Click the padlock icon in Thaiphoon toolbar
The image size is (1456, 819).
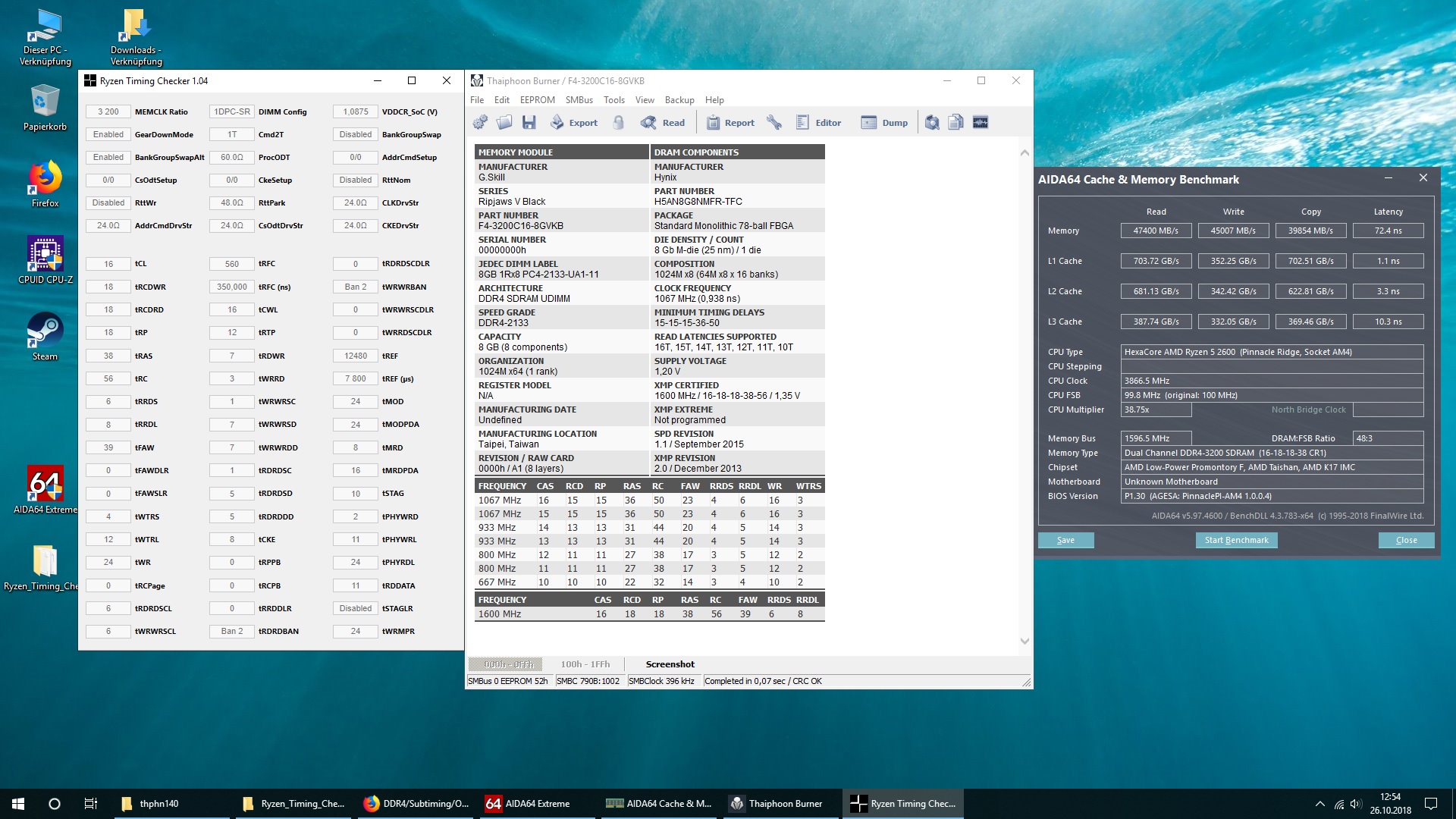[x=619, y=122]
